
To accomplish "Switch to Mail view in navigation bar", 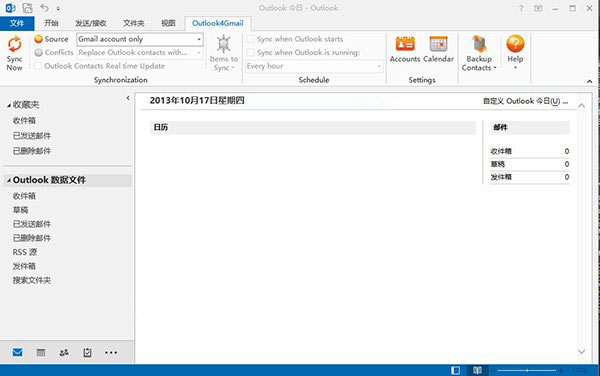I will [x=18, y=352].
